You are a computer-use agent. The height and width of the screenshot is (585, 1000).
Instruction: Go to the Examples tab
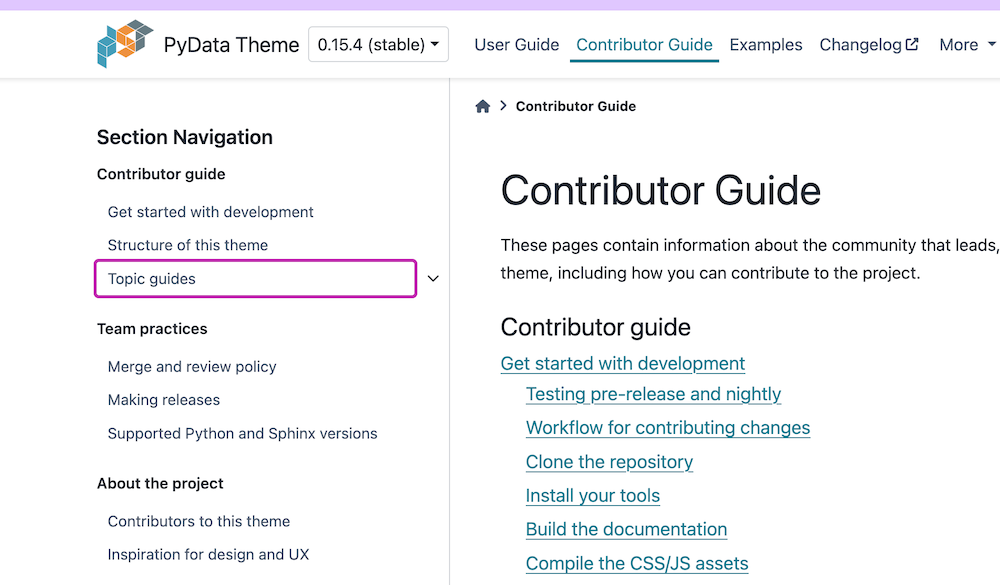pyautogui.click(x=766, y=45)
